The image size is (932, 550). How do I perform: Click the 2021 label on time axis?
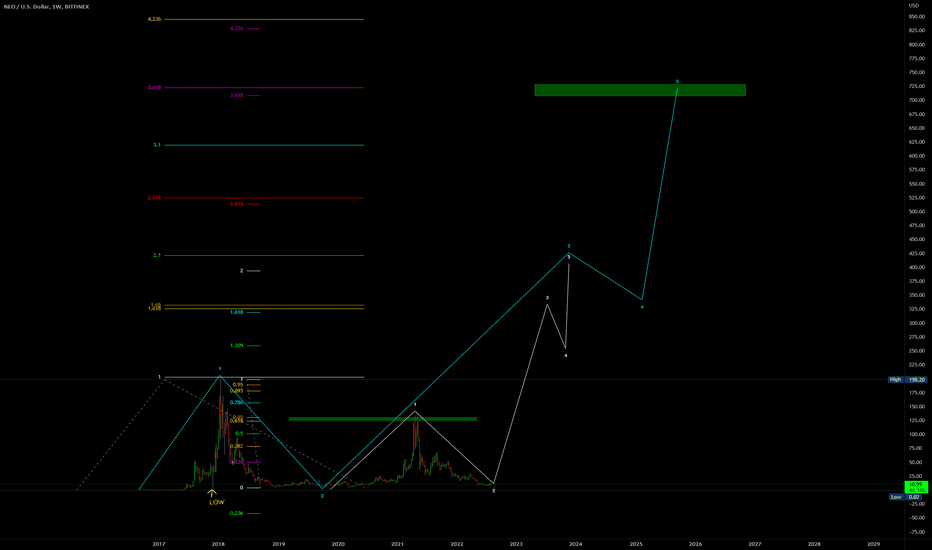click(397, 544)
